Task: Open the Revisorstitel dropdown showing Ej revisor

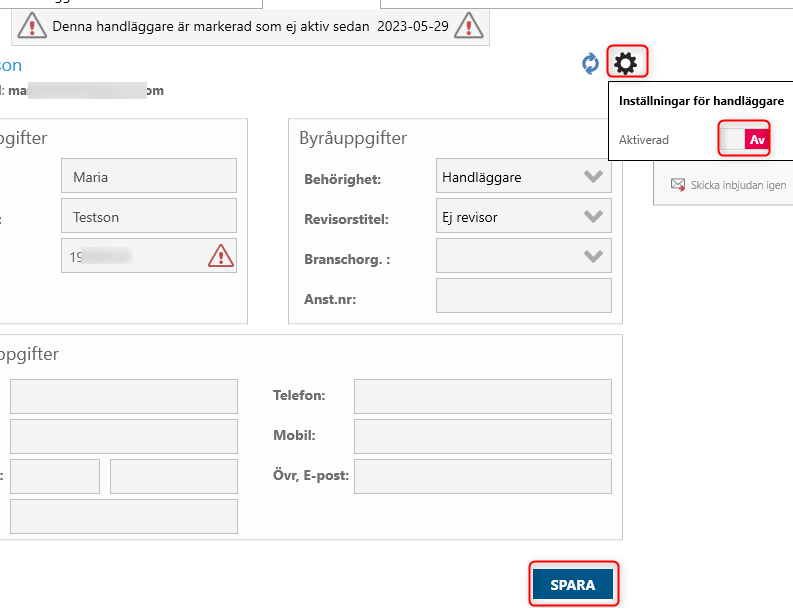Action: (523, 216)
